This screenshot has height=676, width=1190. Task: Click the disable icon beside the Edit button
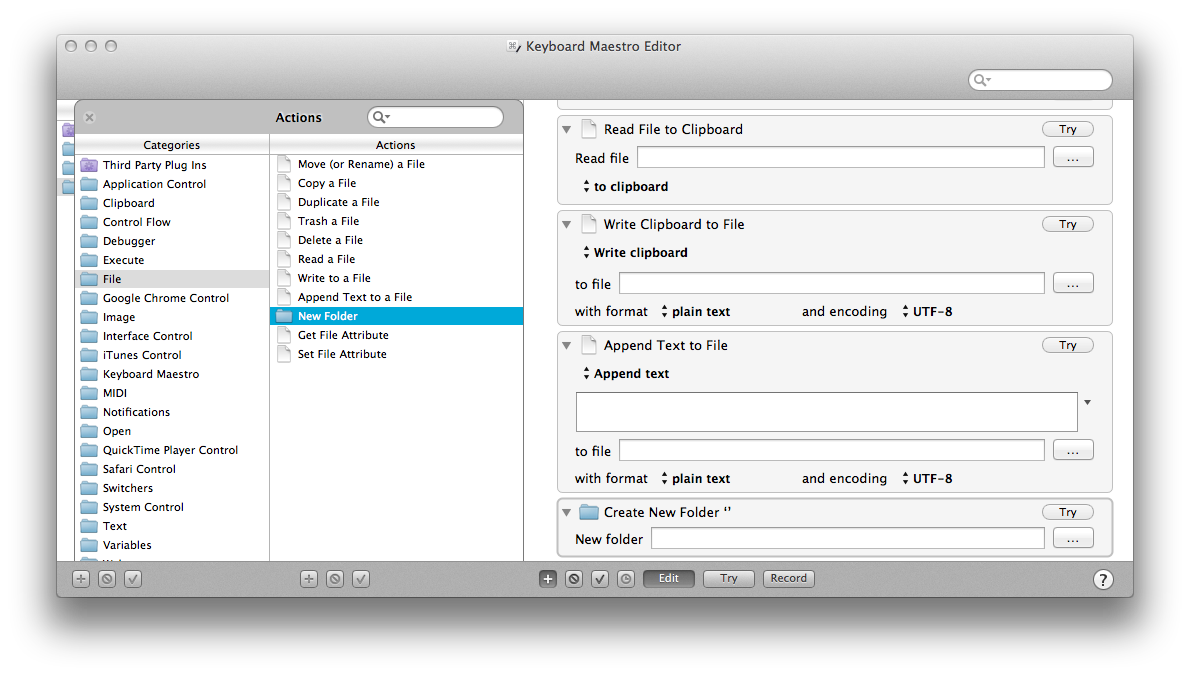click(x=574, y=579)
